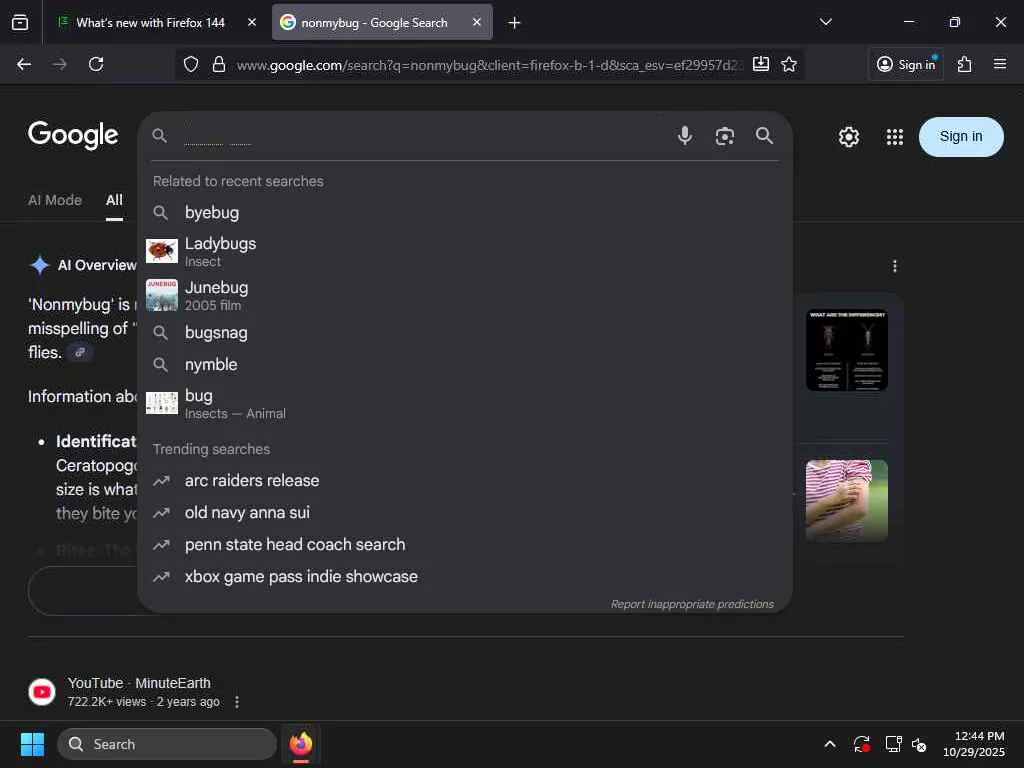Screen dimensions: 1024x768
Task: Click the blue Google 'Sign in' button
Action: pyautogui.click(x=961, y=136)
